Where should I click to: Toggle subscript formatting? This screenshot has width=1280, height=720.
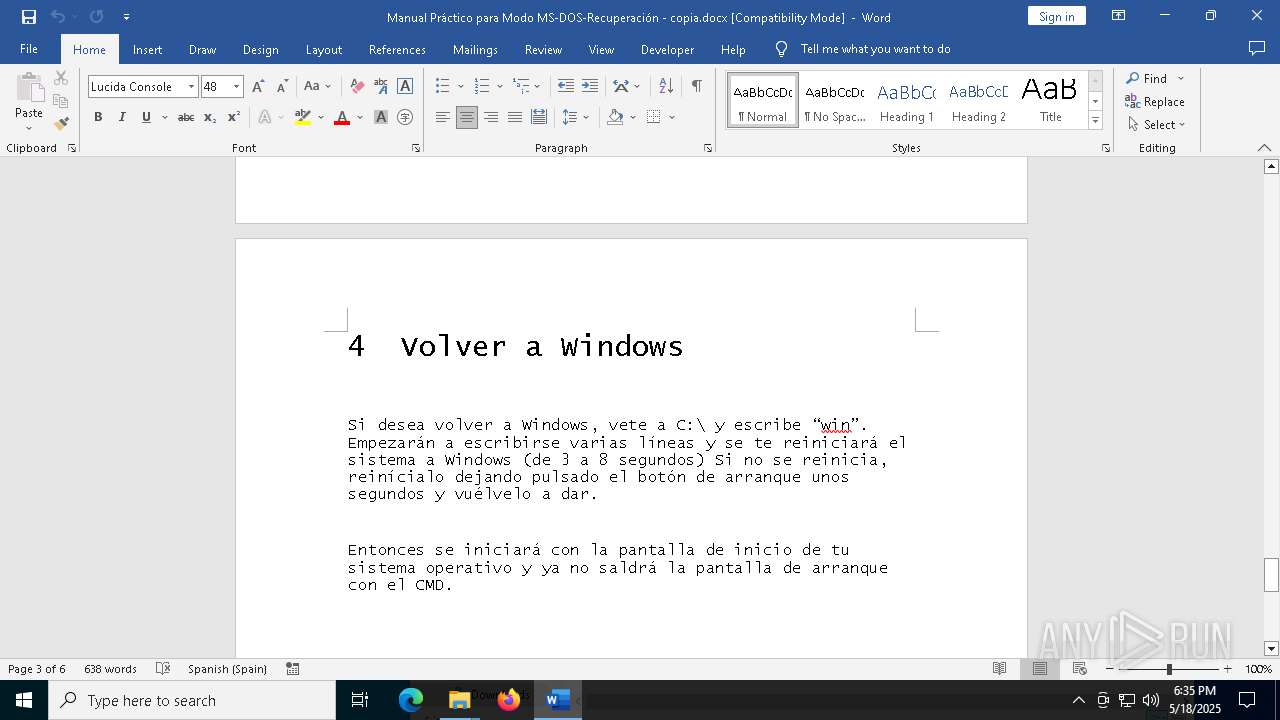210,117
